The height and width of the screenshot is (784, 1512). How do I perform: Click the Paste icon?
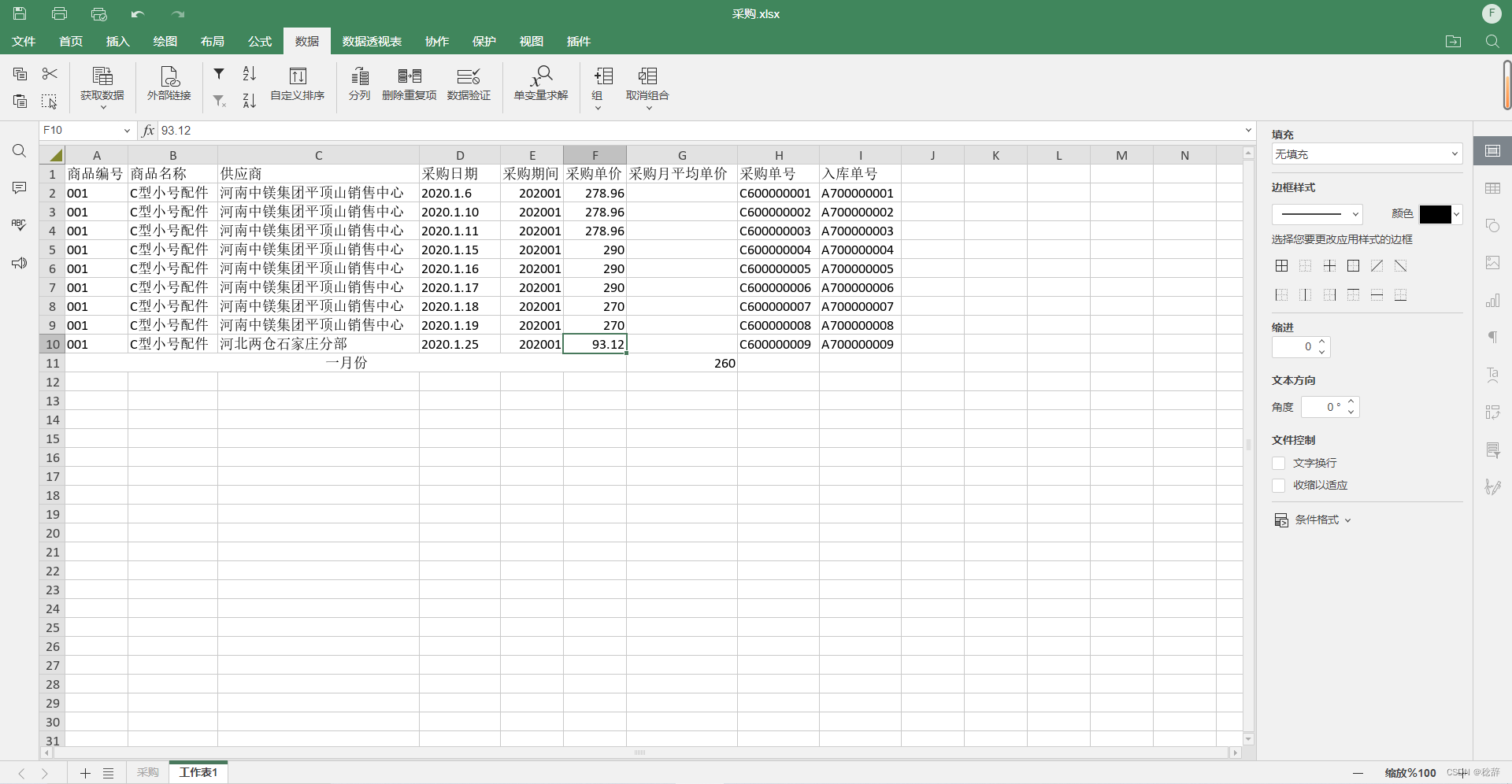(x=20, y=101)
